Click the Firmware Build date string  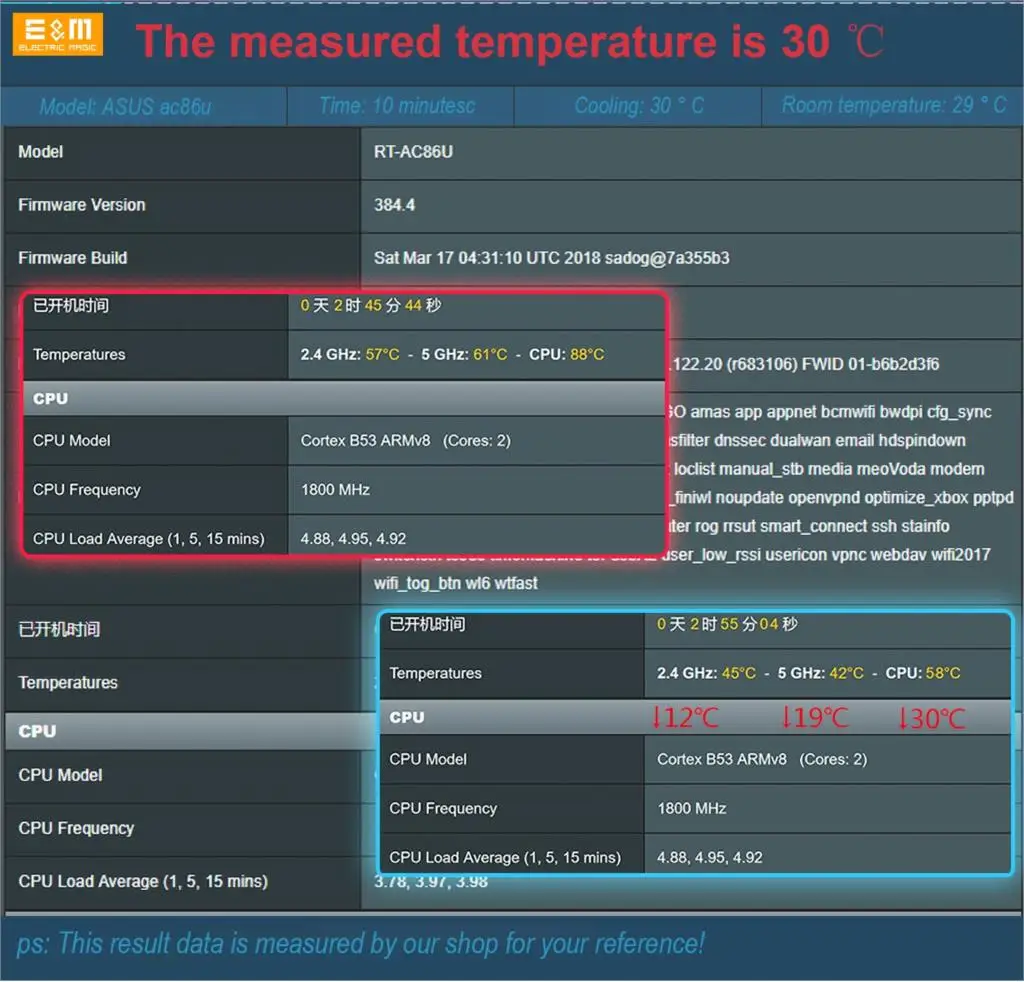point(551,258)
